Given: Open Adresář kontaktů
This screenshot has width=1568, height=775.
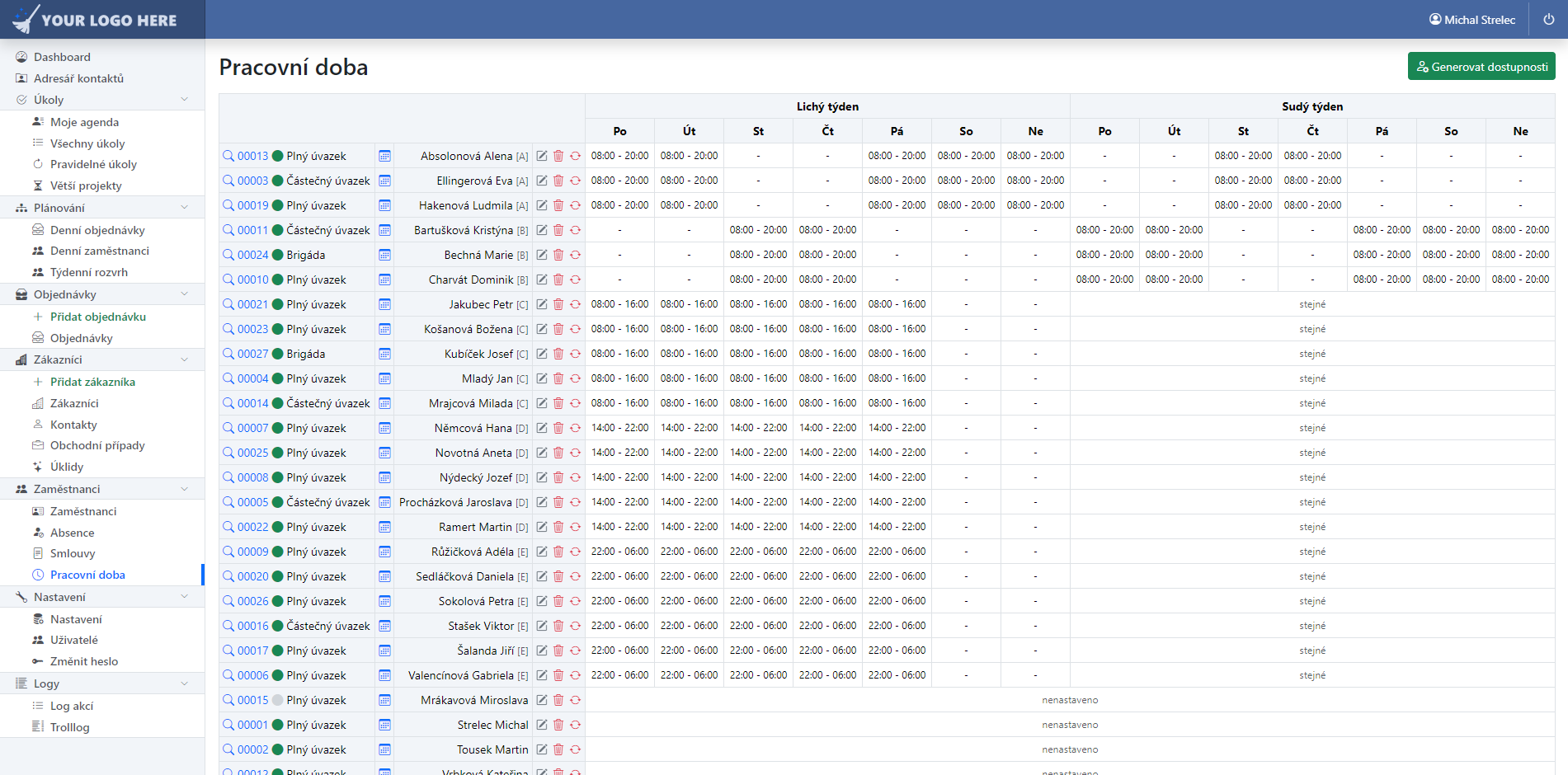Looking at the screenshot, I should click(78, 78).
